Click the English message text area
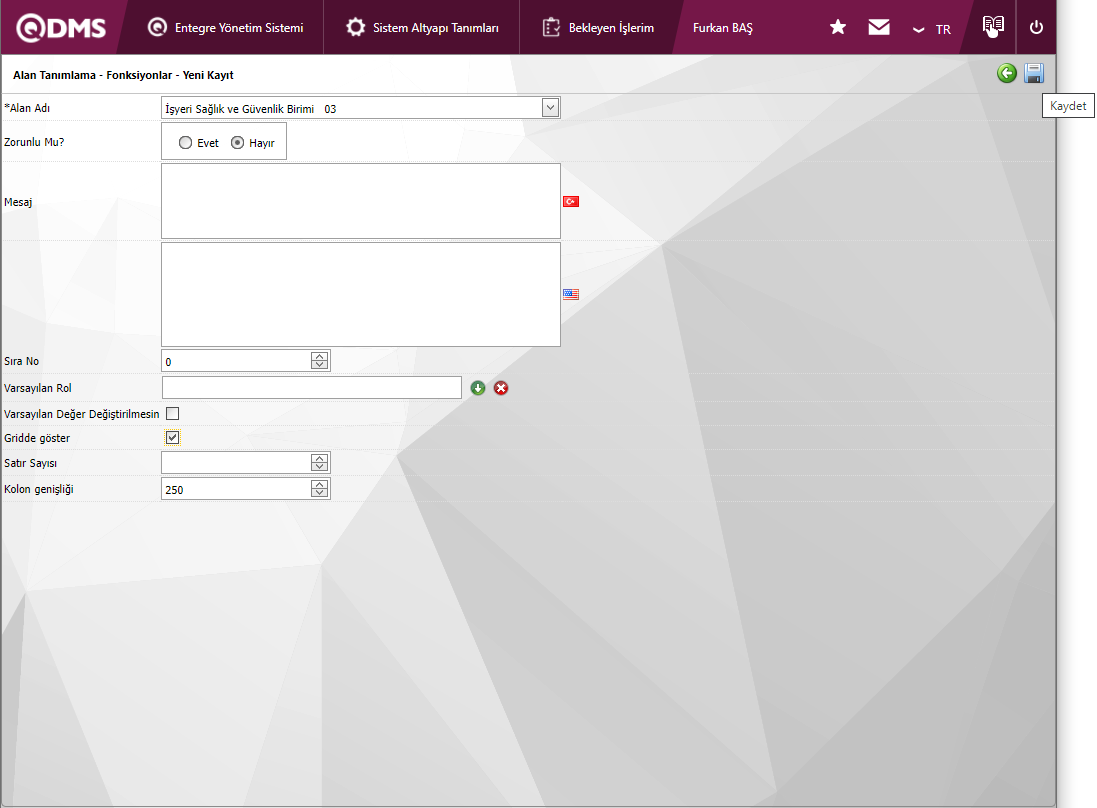1097x808 pixels. (x=360, y=295)
